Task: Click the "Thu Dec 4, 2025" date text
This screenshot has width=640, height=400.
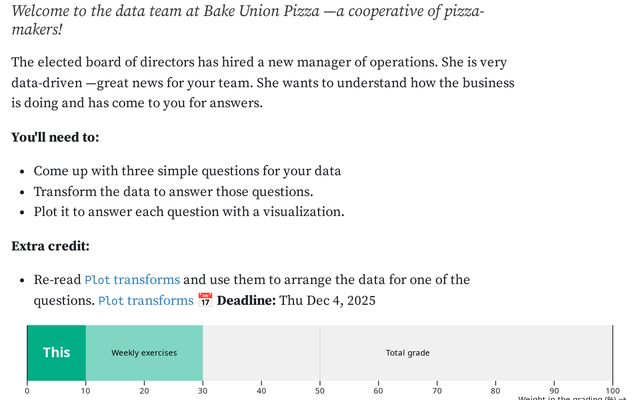Action: pyautogui.click(x=327, y=300)
